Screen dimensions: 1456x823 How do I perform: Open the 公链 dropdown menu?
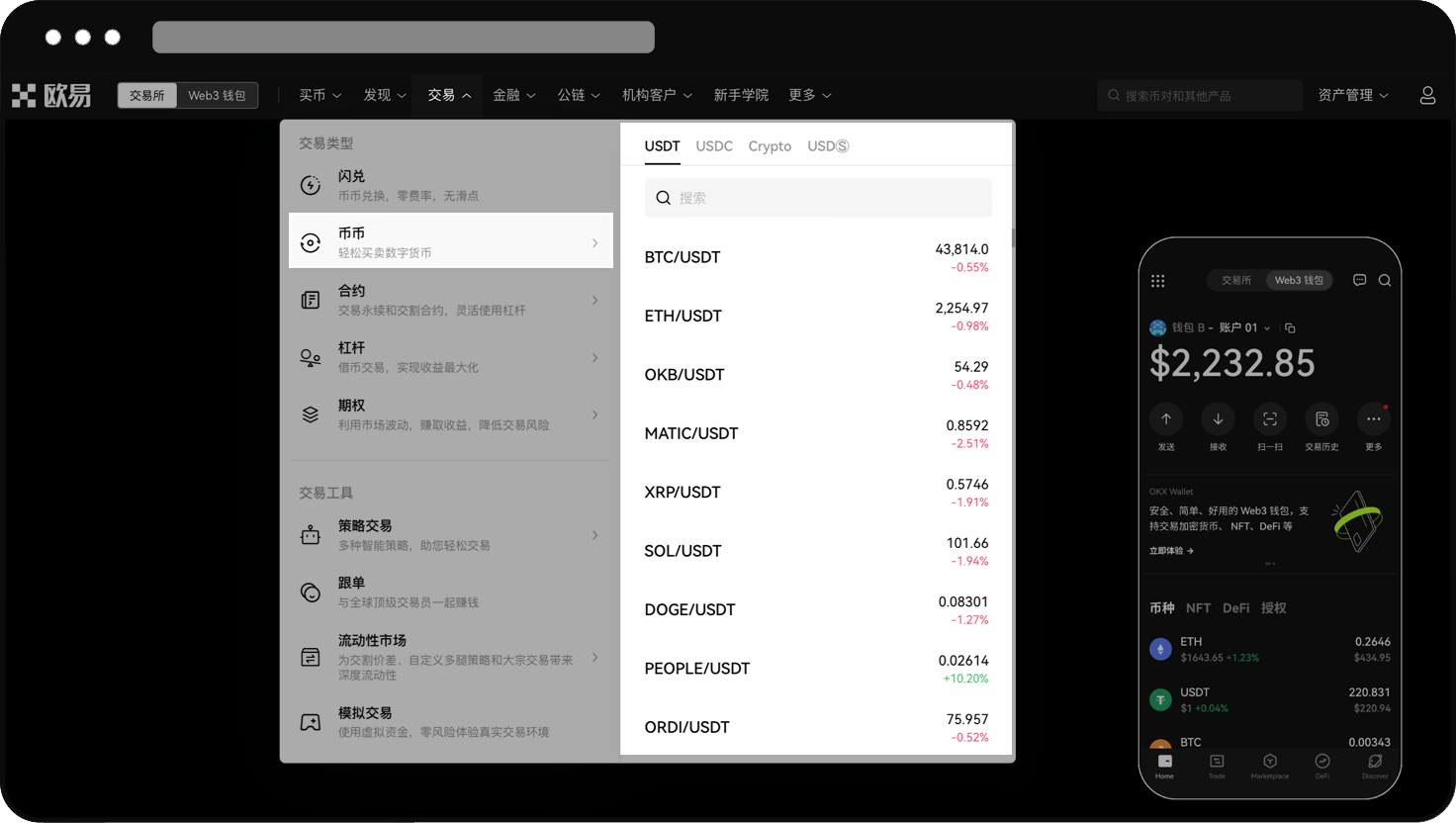[579, 95]
